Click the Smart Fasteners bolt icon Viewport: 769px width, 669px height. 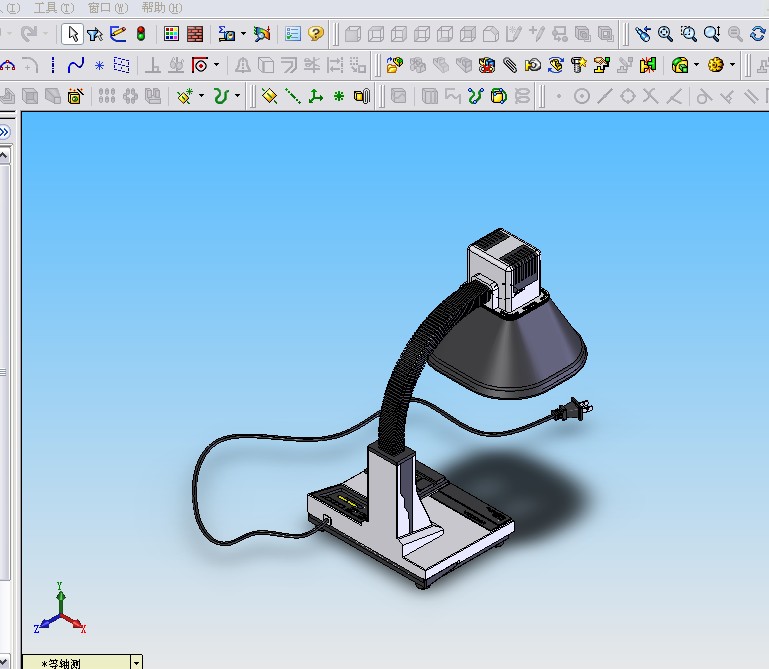pyautogui.click(x=579, y=65)
